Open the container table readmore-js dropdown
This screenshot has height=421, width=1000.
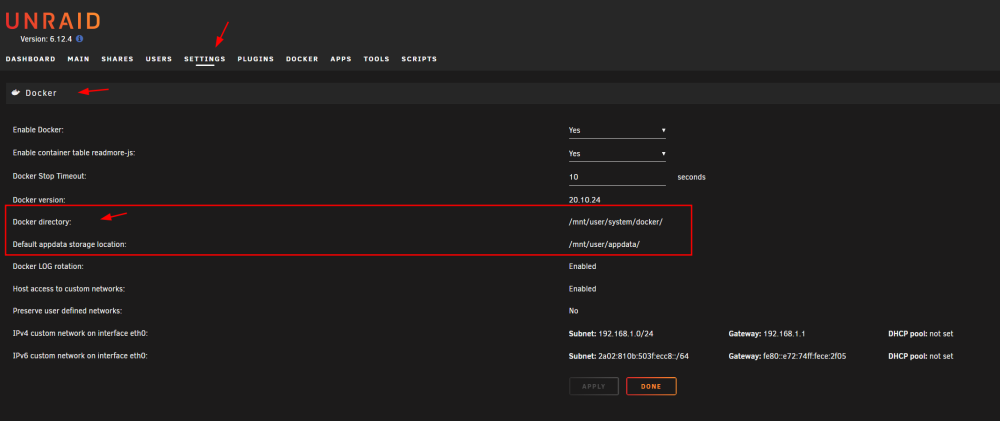(x=617, y=154)
